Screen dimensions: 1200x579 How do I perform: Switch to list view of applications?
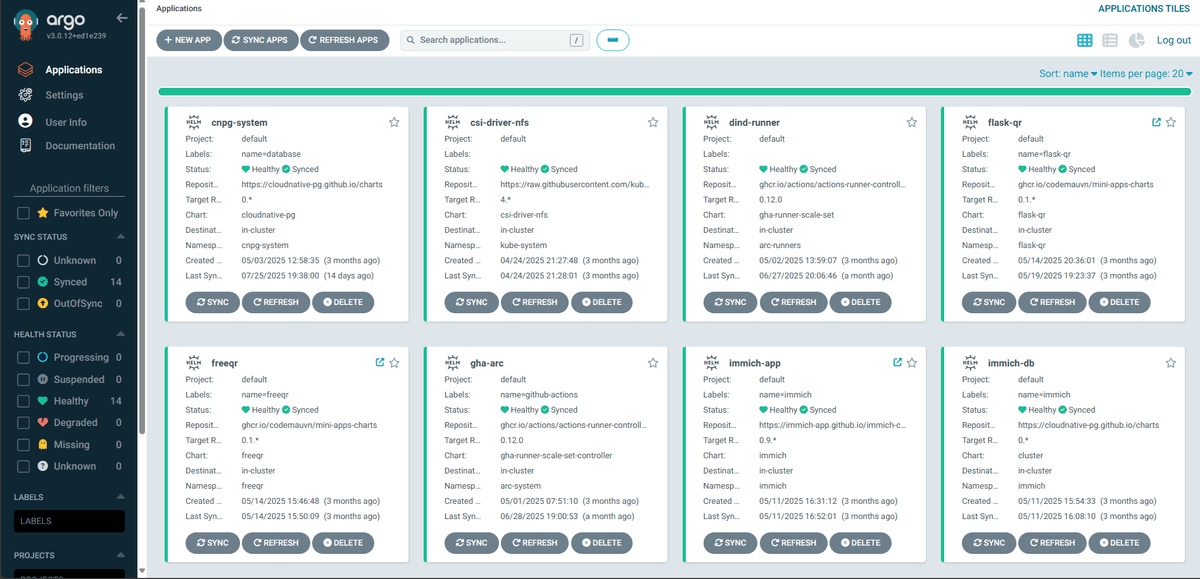tap(1108, 40)
